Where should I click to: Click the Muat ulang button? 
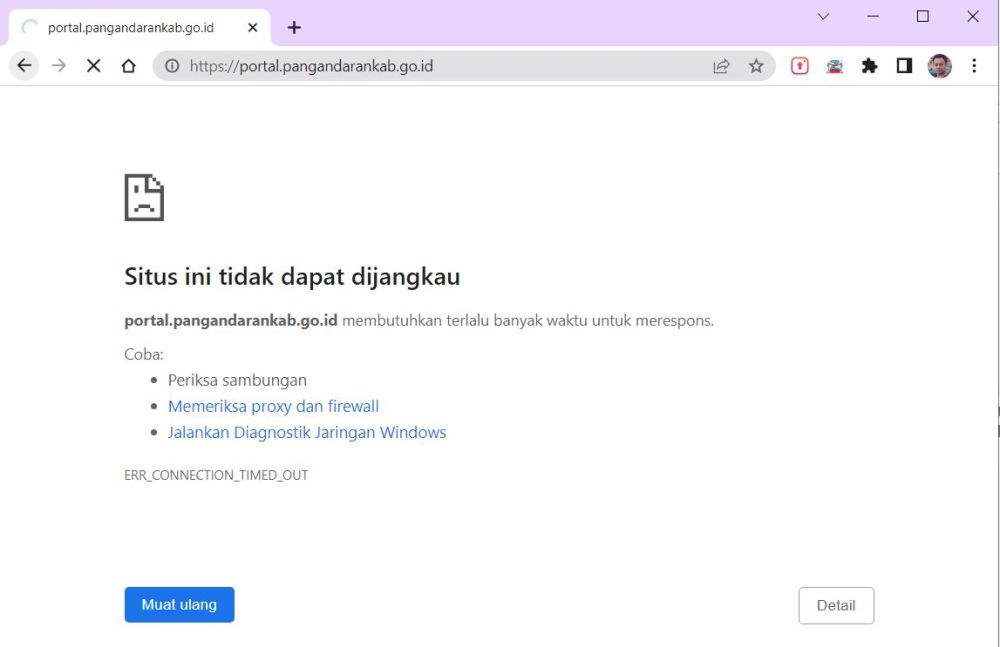(179, 605)
